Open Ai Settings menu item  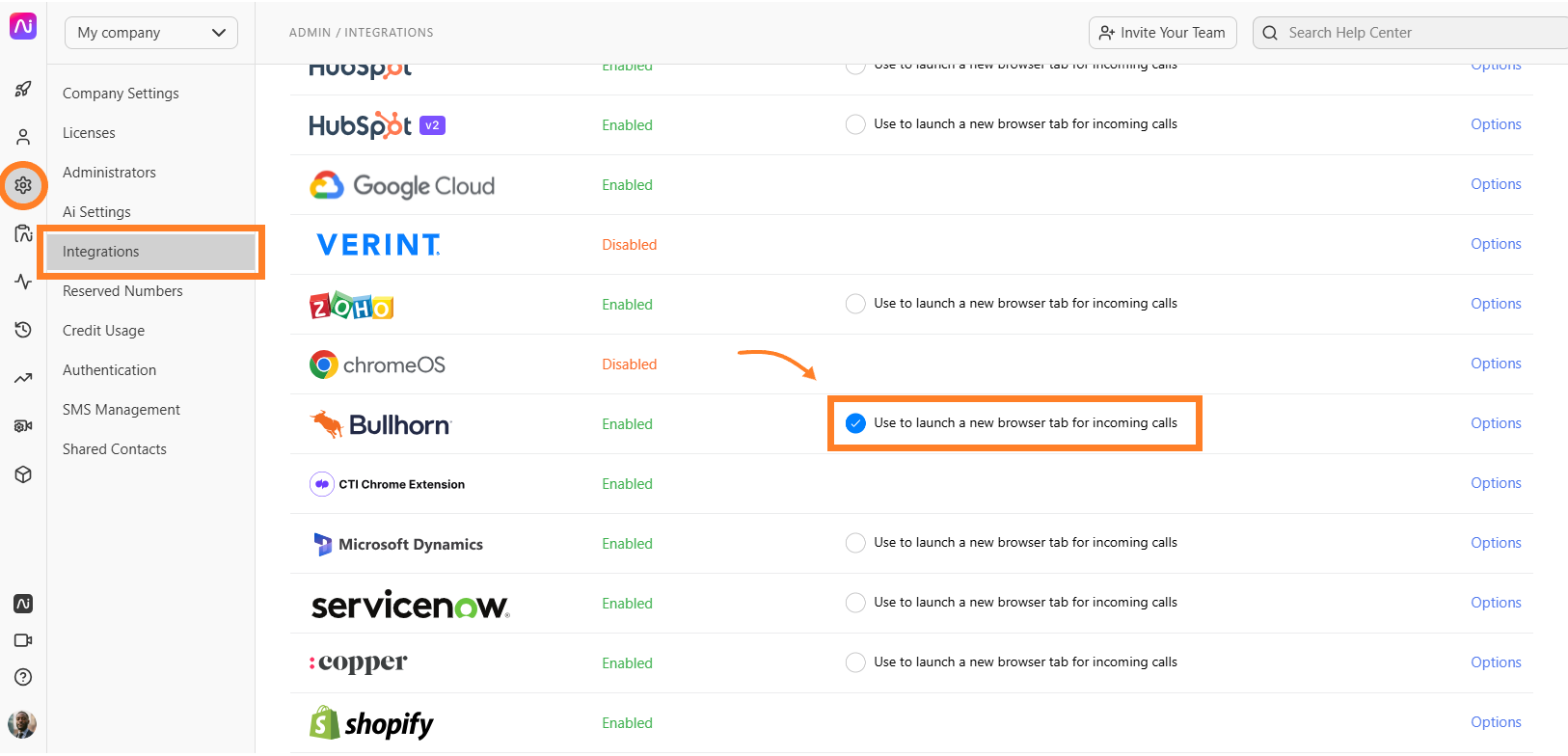(96, 212)
